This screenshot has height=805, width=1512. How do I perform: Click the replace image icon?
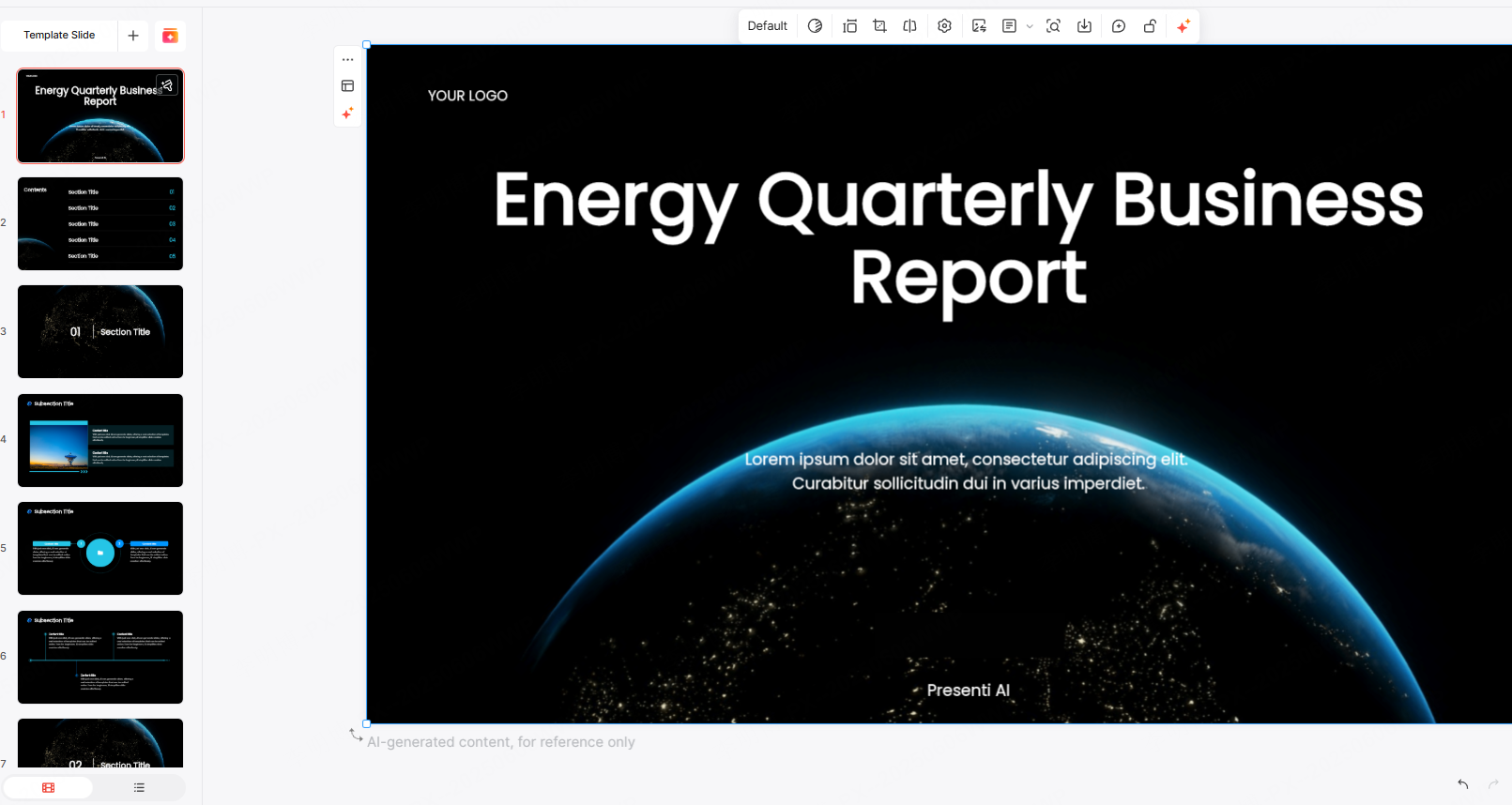click(x=979, y=26)
